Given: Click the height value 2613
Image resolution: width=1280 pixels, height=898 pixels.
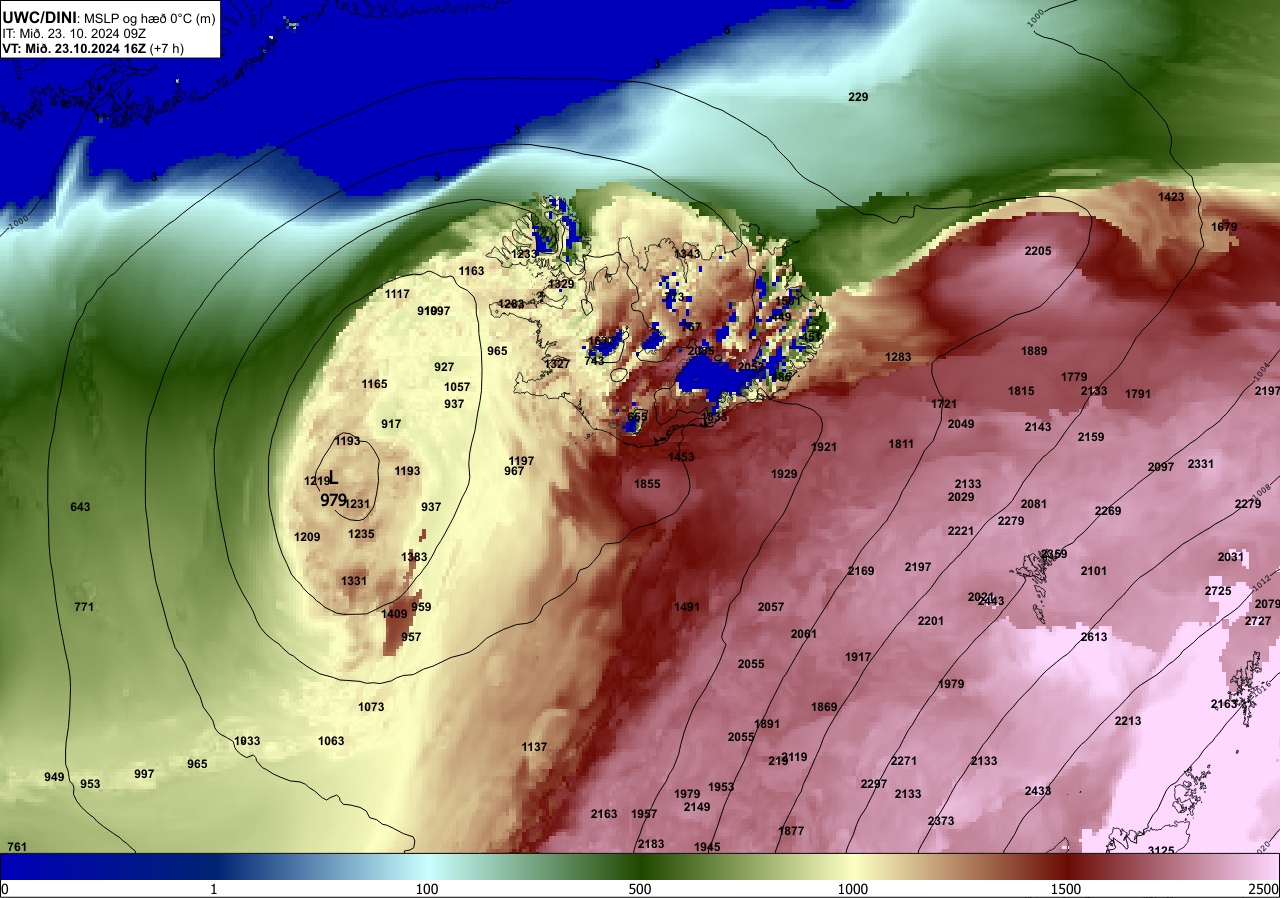Looking at the screenshot, I should click(1094, 637).
